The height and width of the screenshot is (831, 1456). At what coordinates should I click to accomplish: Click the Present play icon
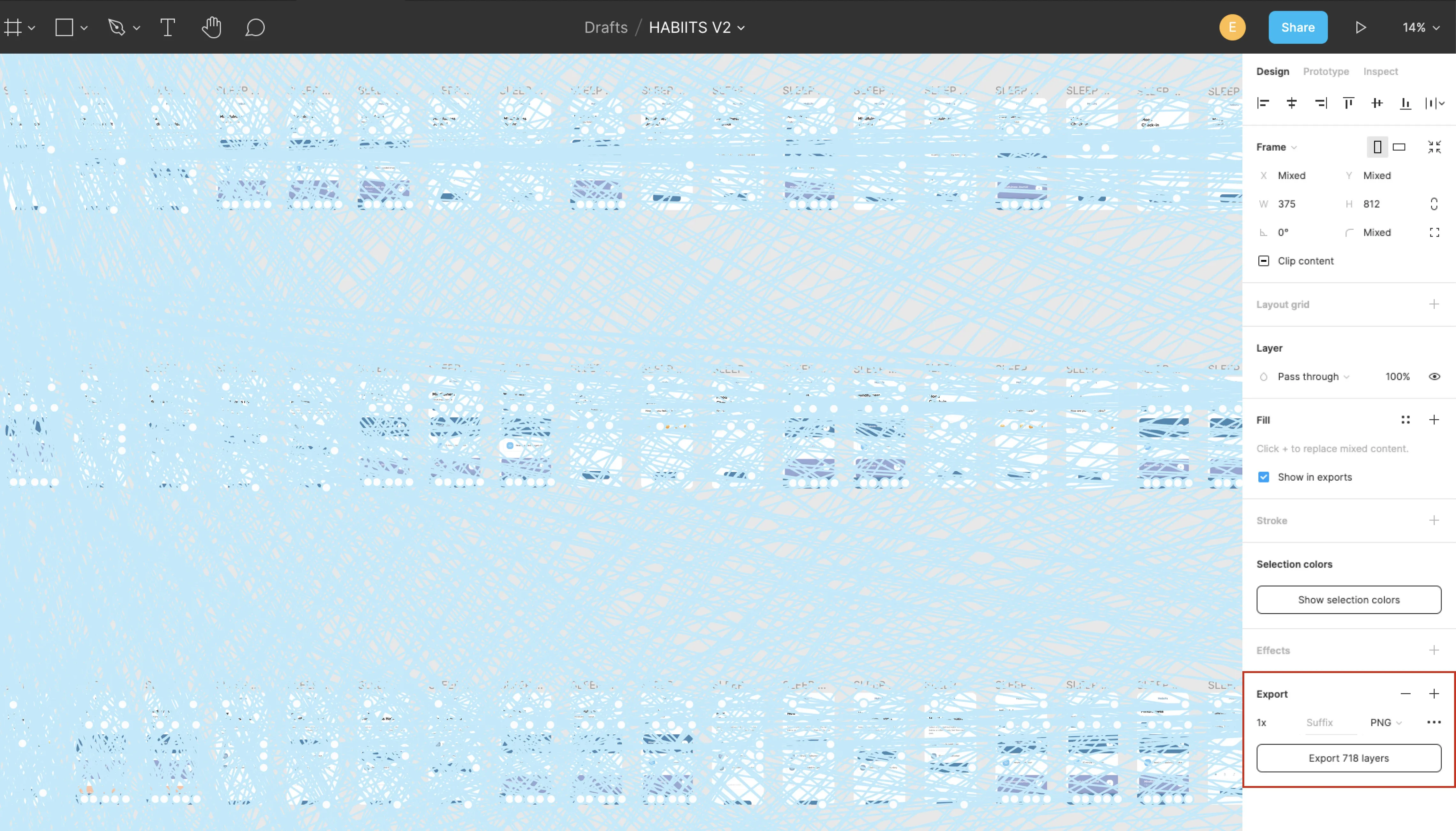point(1361,27)
